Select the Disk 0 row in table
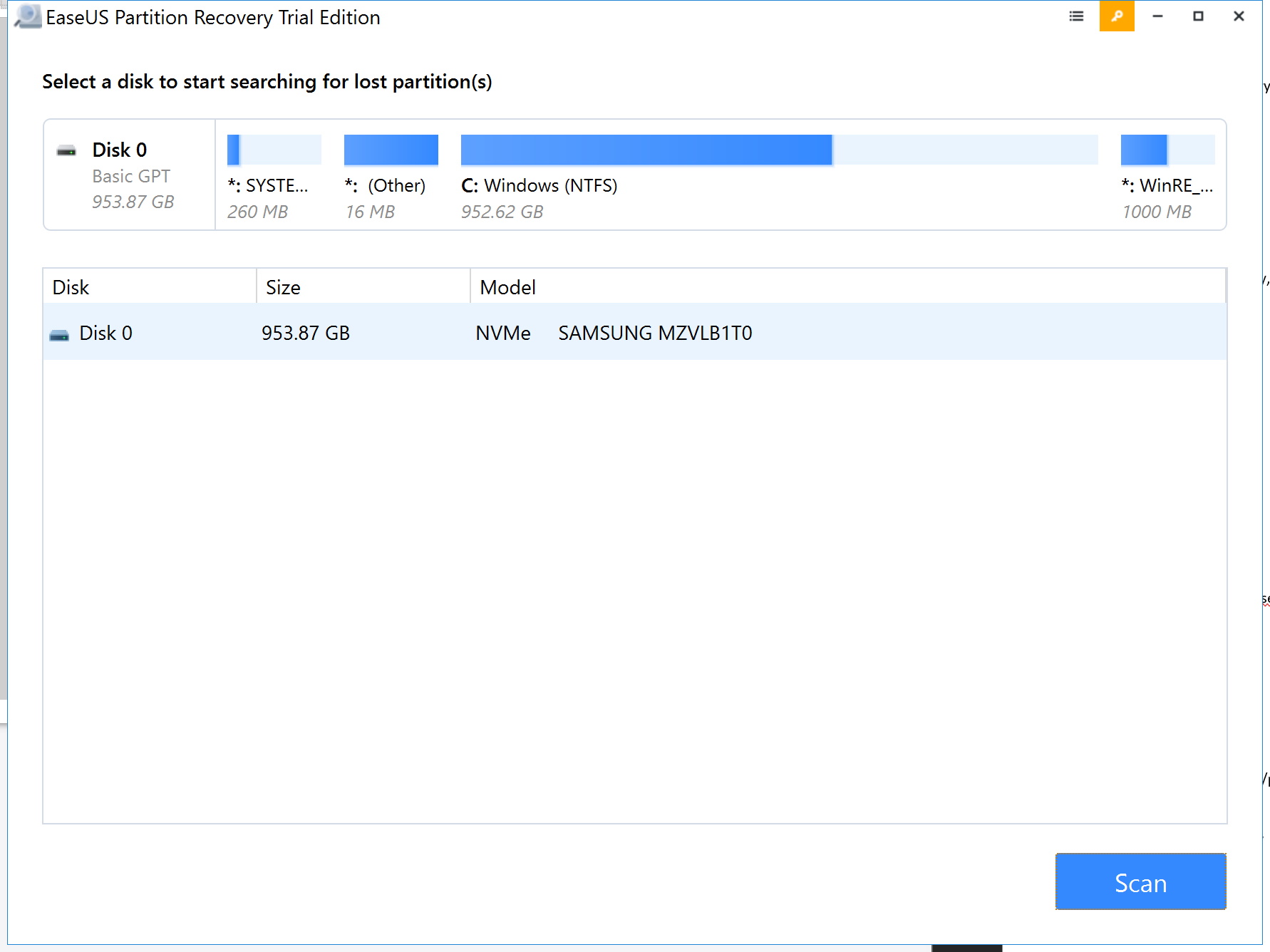This screenshot has width=1270, height=952. [634, 332]
